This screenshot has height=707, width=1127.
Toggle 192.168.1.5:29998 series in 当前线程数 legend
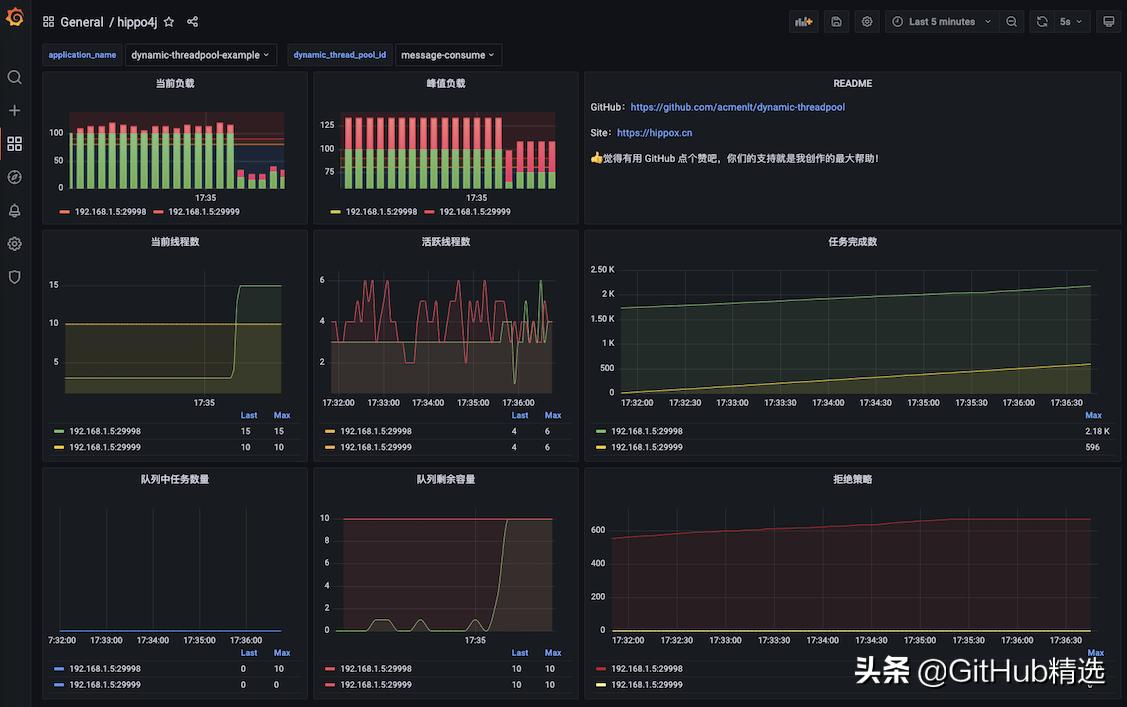(x=104, y=431)
